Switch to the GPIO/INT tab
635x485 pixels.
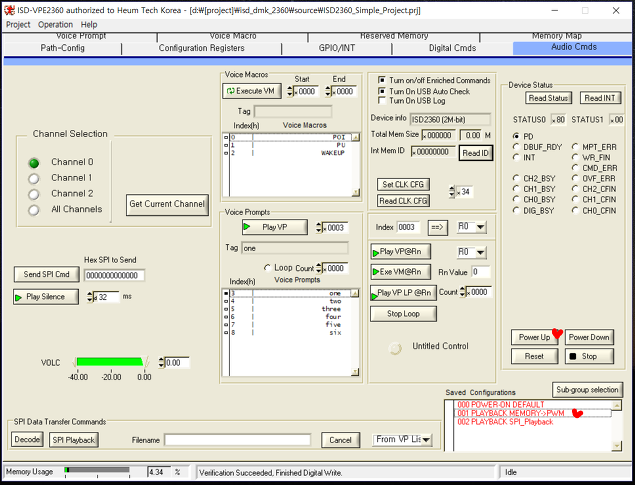click(337, 48)
